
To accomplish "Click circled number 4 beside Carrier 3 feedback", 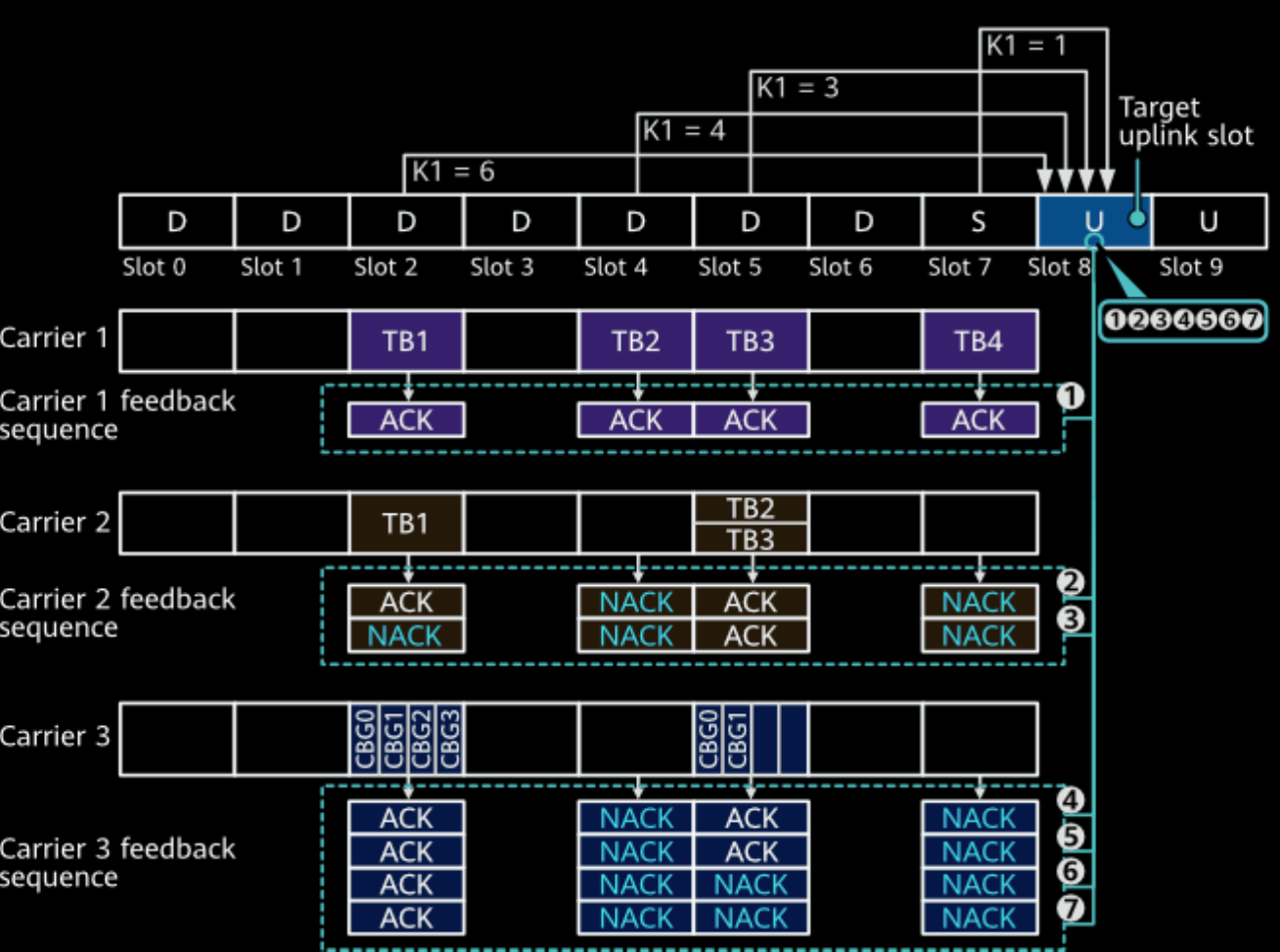I will pyautogui.click(x=1073, y=800).
